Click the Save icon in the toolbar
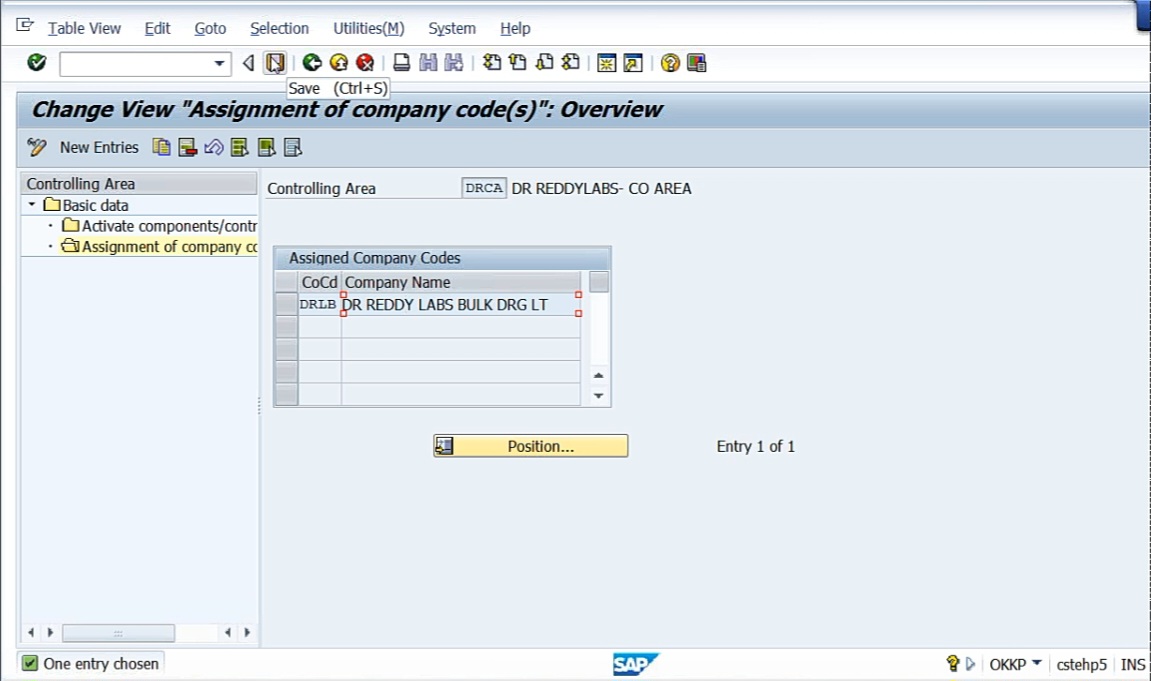1151x681 pixels. tap(275, 63)
